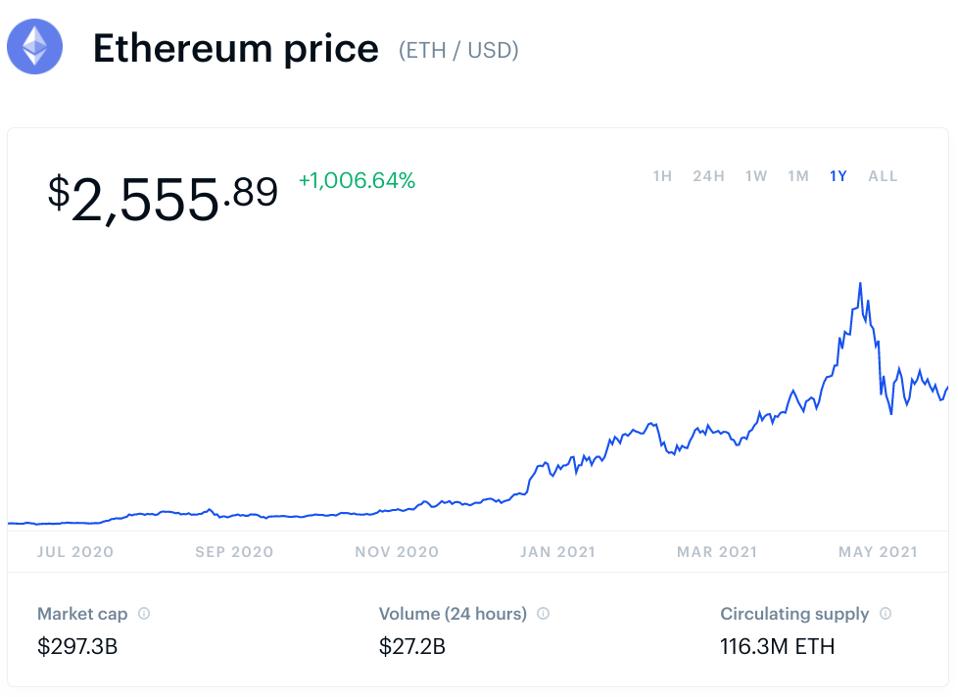Switch to the 1M chart view

[797, 175]
